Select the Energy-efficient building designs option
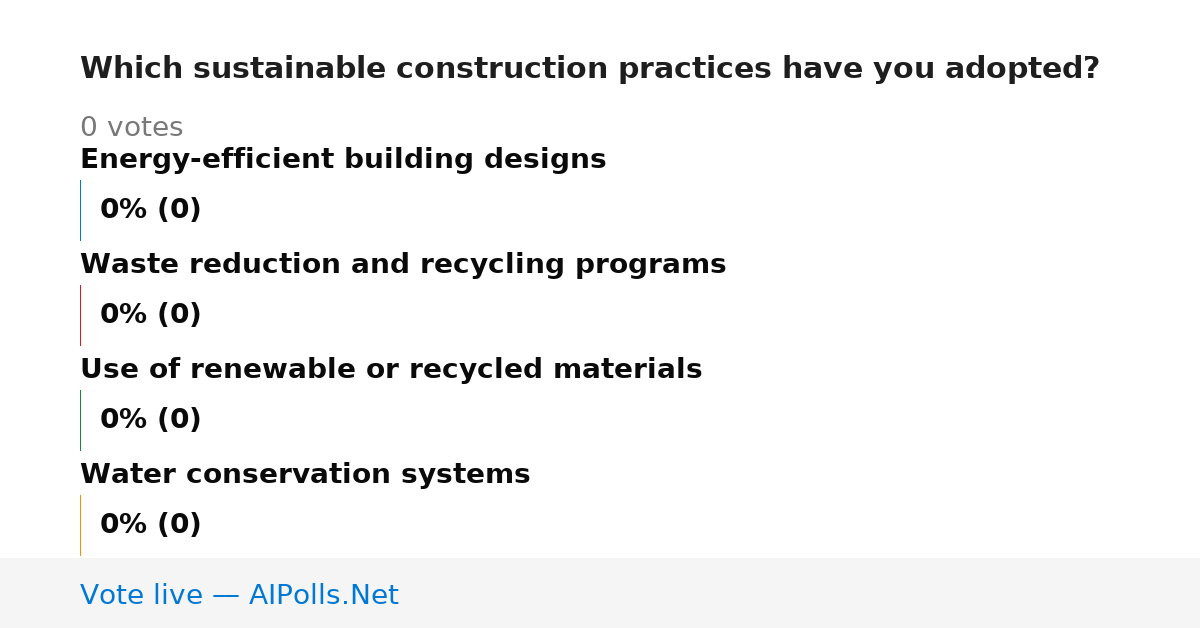This screenshot has width=1200, height=628. [343, 159]
